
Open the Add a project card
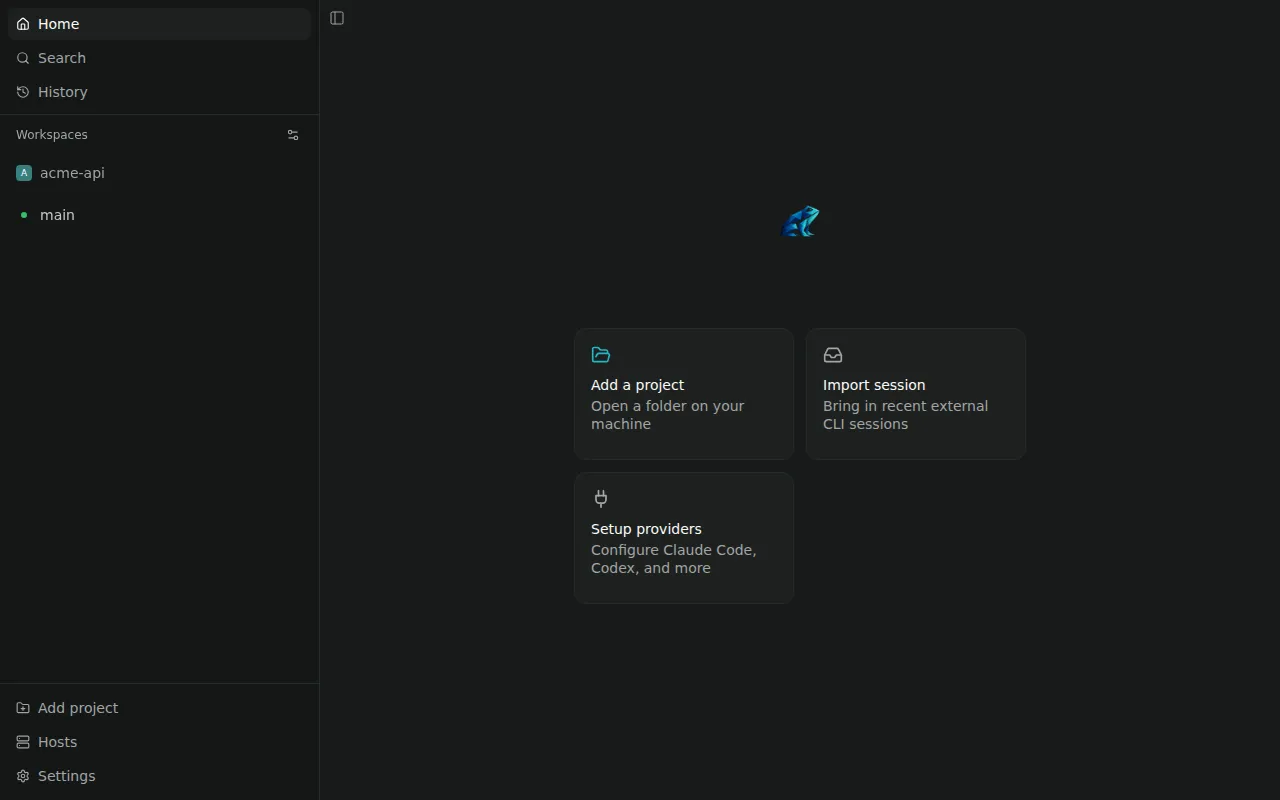684,394
